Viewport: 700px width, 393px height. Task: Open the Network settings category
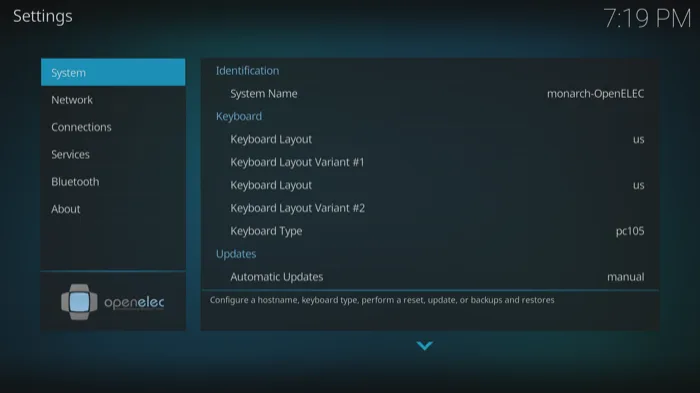113,100
